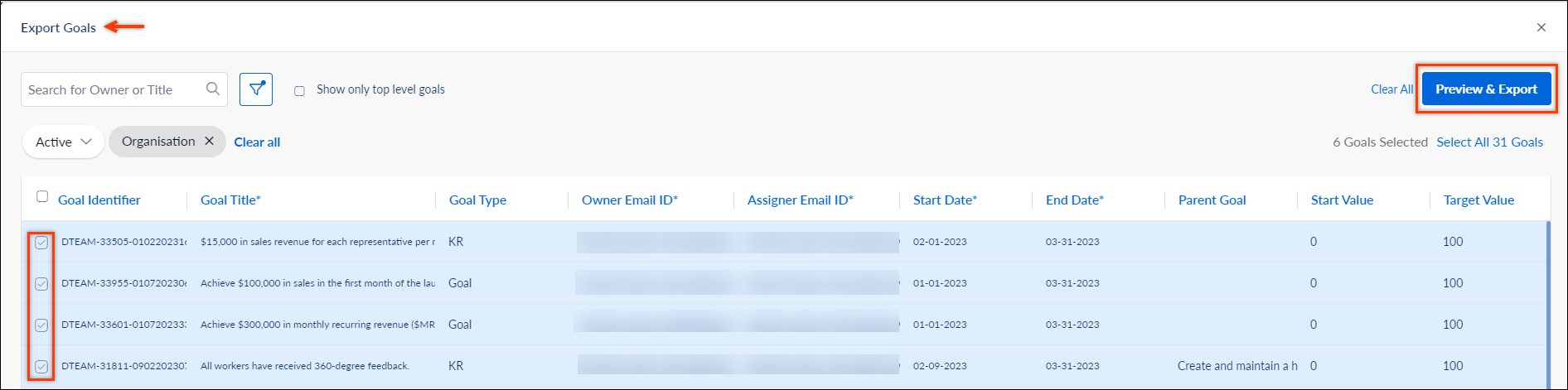This screenshot has width=1568, height=390.
Task: Uncheck the DTEAM-33601 goal row checkbox
Action: tap(41, 325)
